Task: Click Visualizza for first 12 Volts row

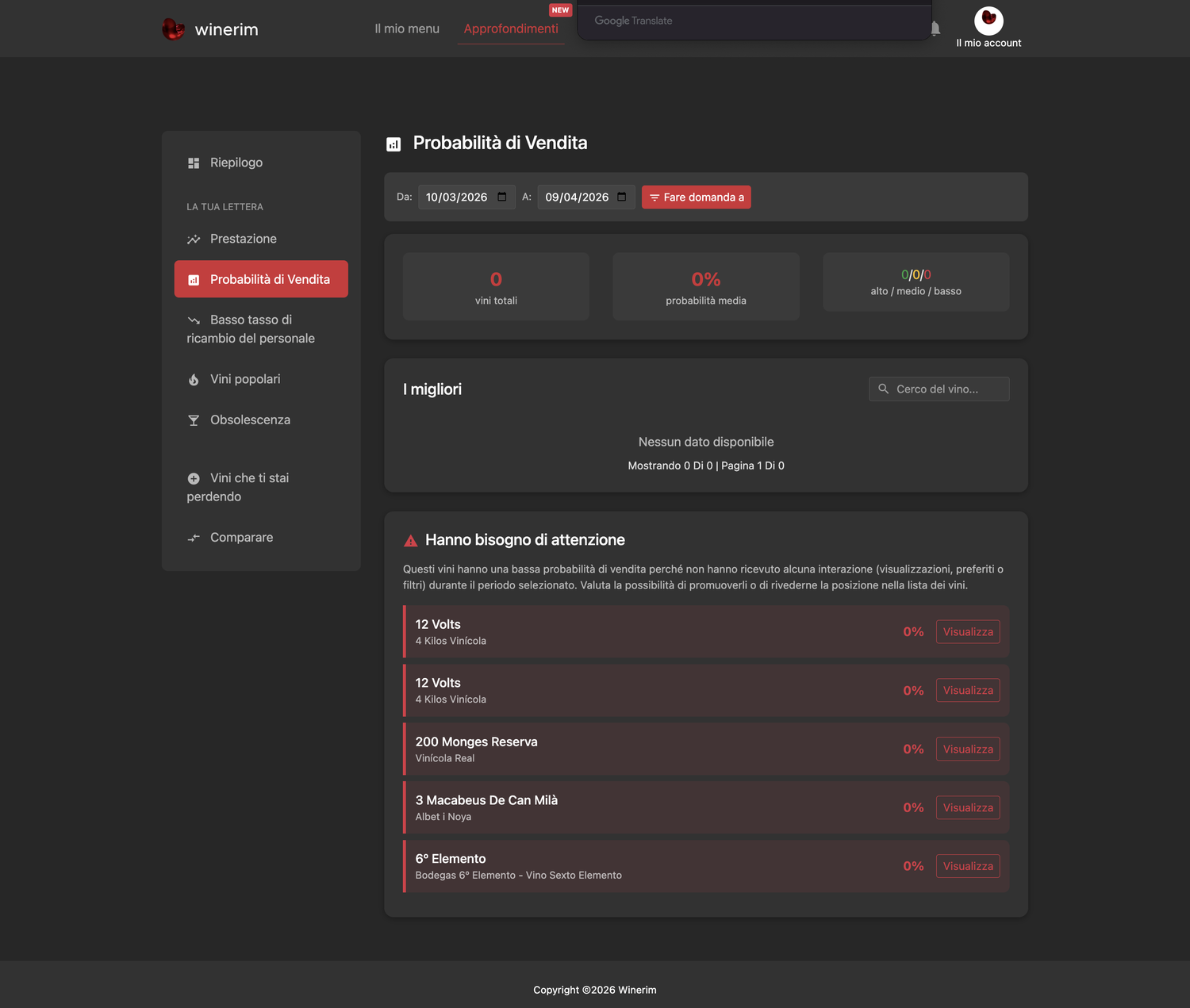Action: (x=968, y=632)
